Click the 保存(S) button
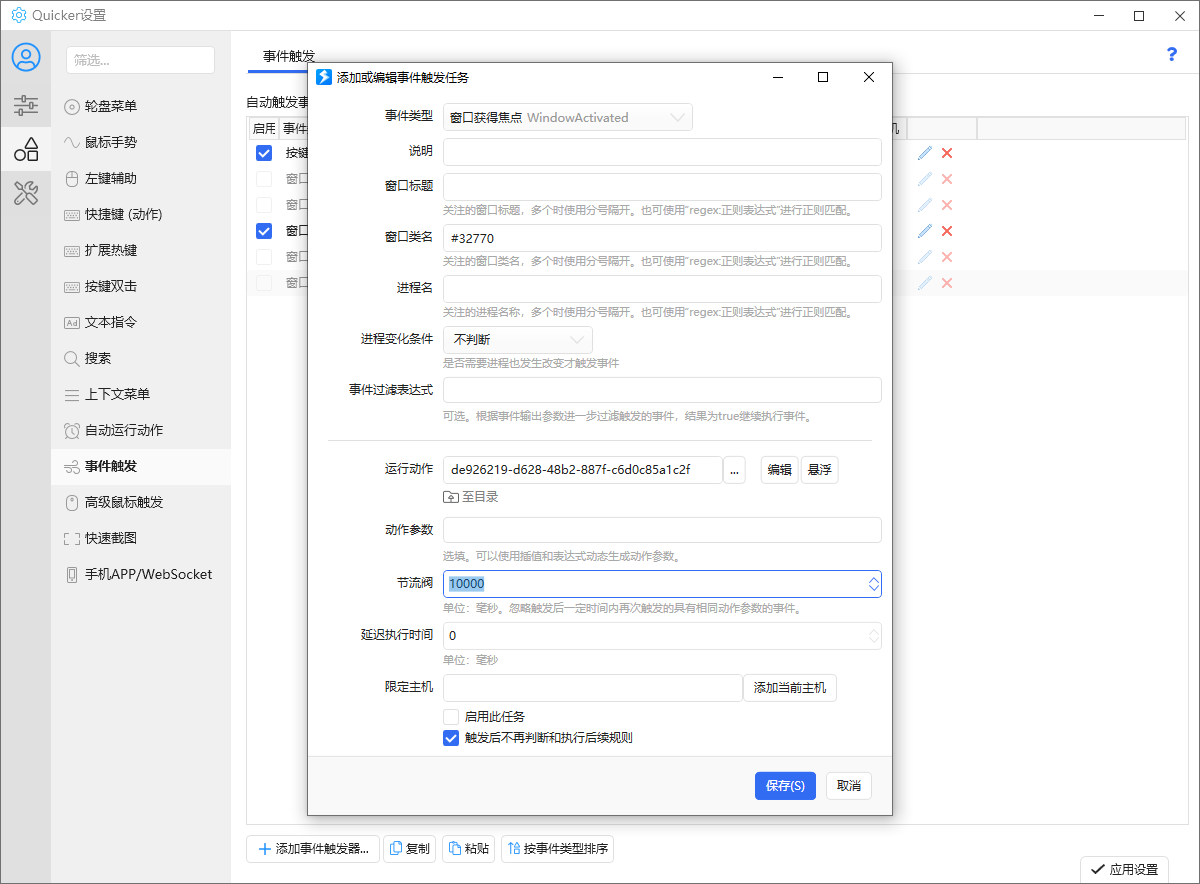This screenshot has height=884, width=1200. [x=785, y=786]
